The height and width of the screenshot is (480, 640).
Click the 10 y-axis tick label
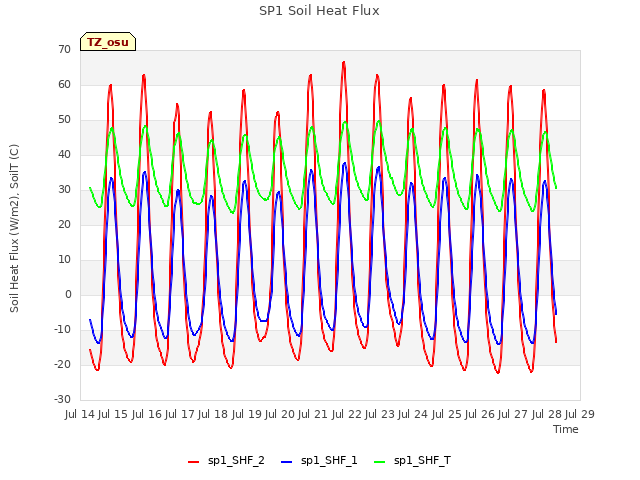coord(64,260)
